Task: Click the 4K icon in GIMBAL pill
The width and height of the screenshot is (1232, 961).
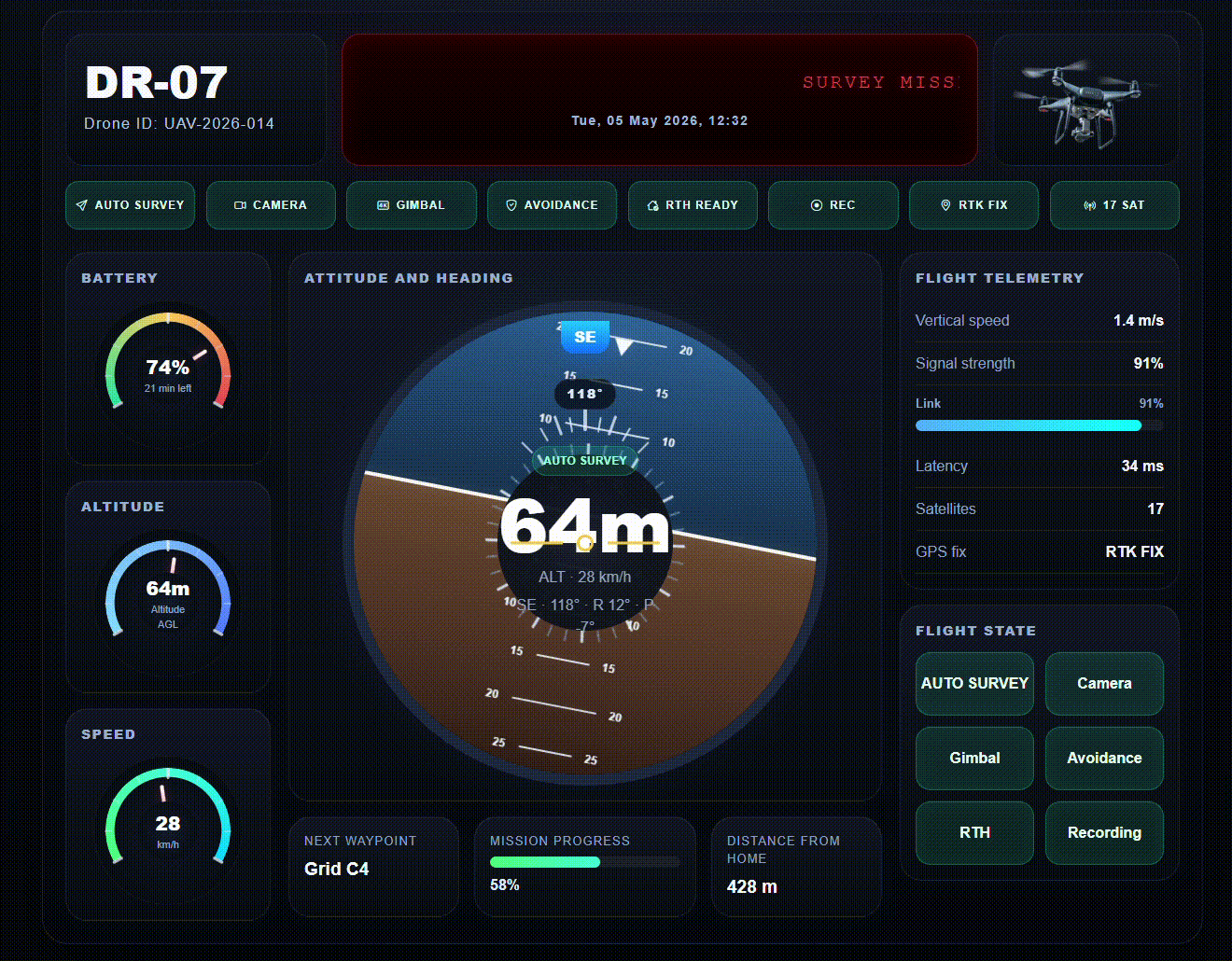Action: point(383,205)
